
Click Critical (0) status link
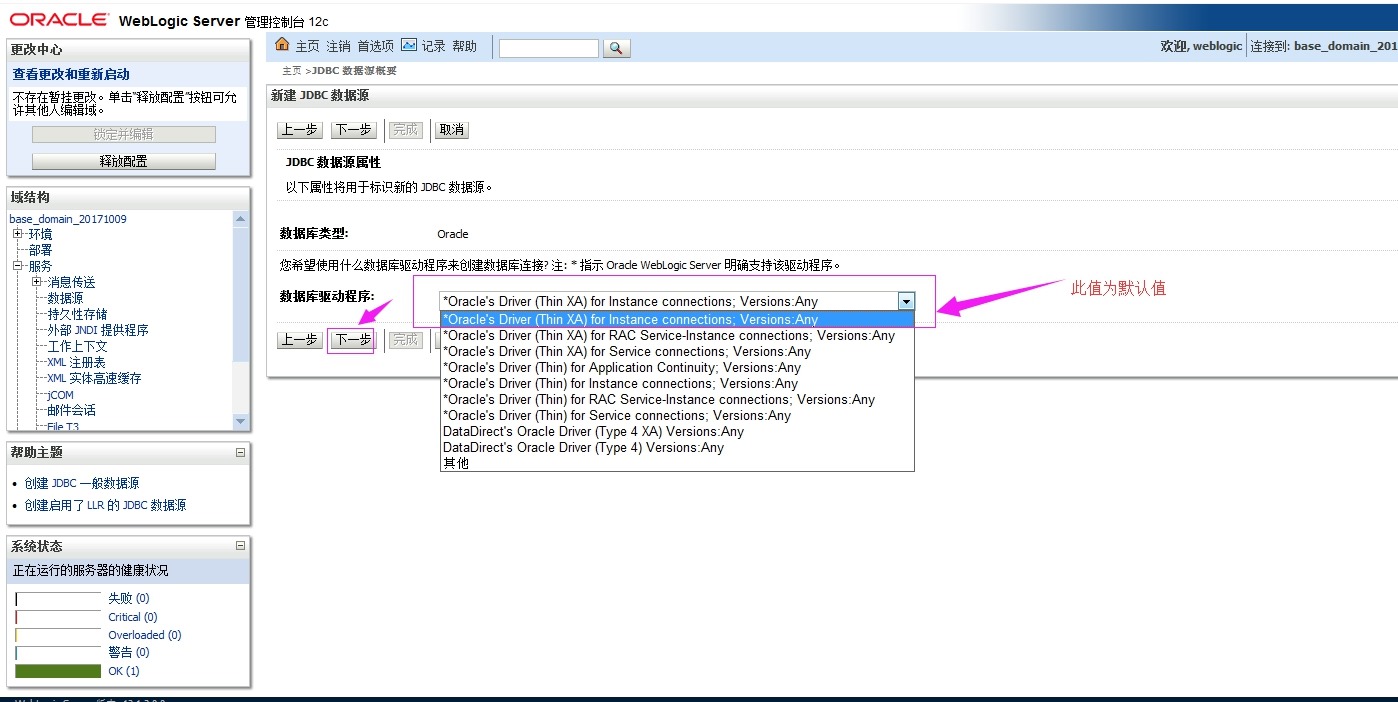coord(133,617)
